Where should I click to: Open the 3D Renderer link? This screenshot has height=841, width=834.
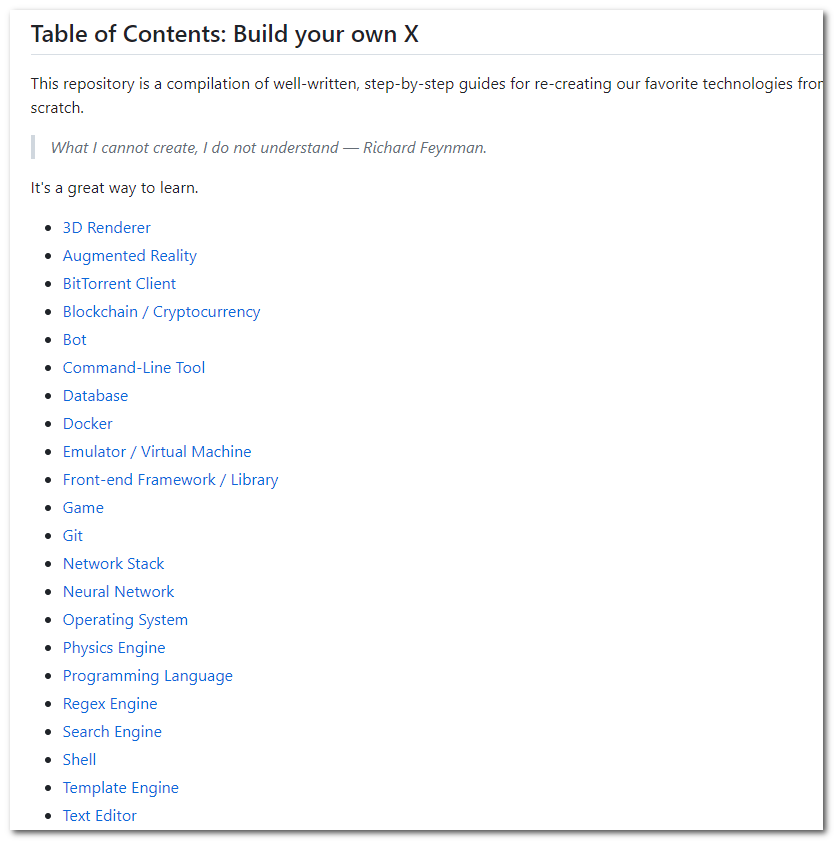tap(106, 228)
